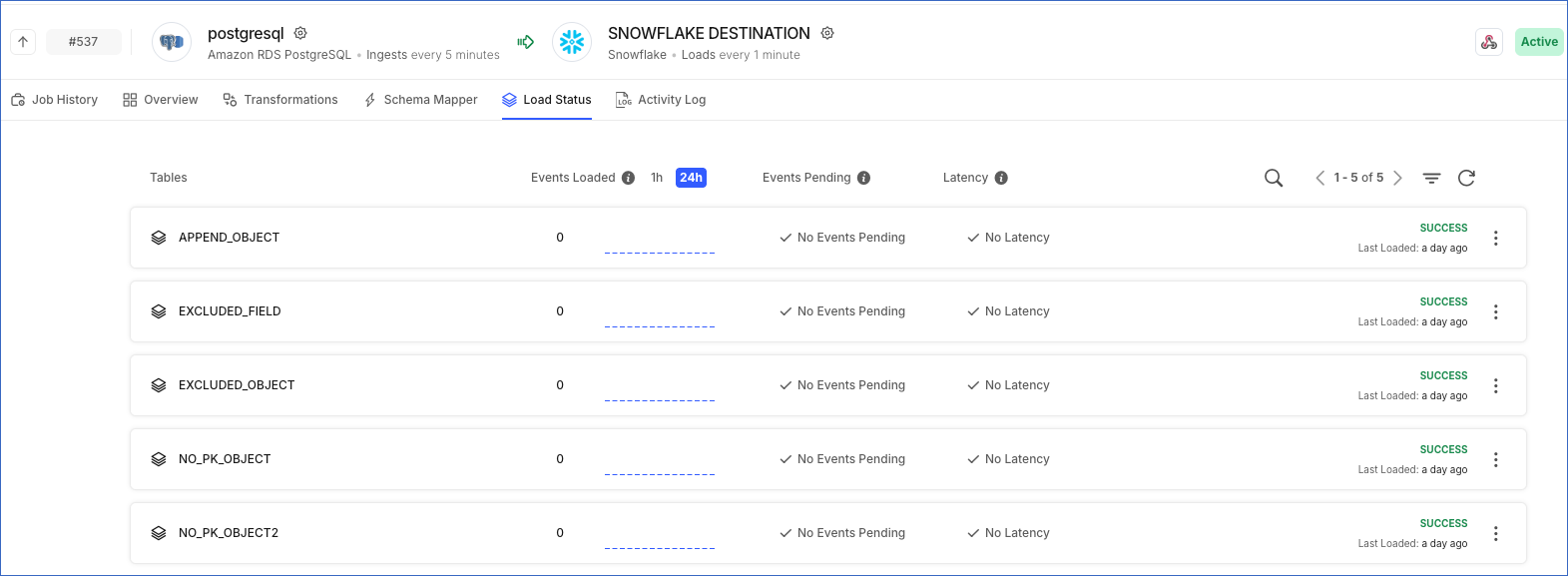The height and width of the screenshot is (576, 1568).
Task: Open more options for APPEND_OBJECT
Action: click(x=1495, y=238)
